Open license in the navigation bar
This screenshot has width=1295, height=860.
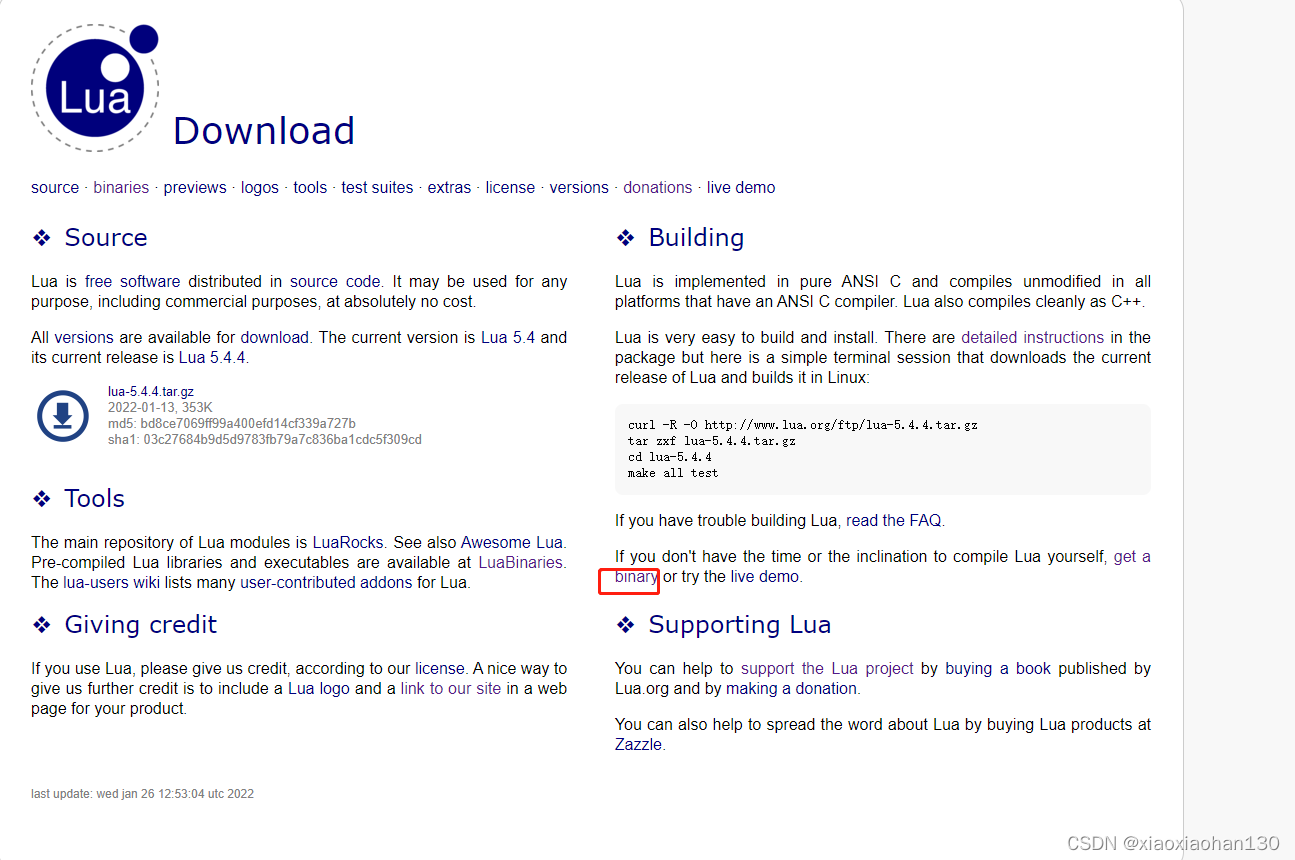(x=510, y=187)
